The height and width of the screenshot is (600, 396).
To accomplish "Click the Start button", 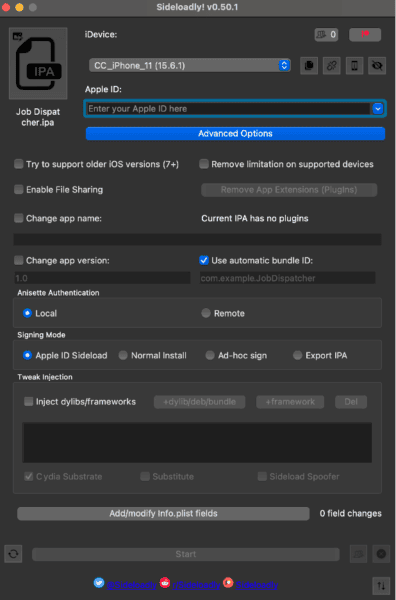I will tap(186, 554).
